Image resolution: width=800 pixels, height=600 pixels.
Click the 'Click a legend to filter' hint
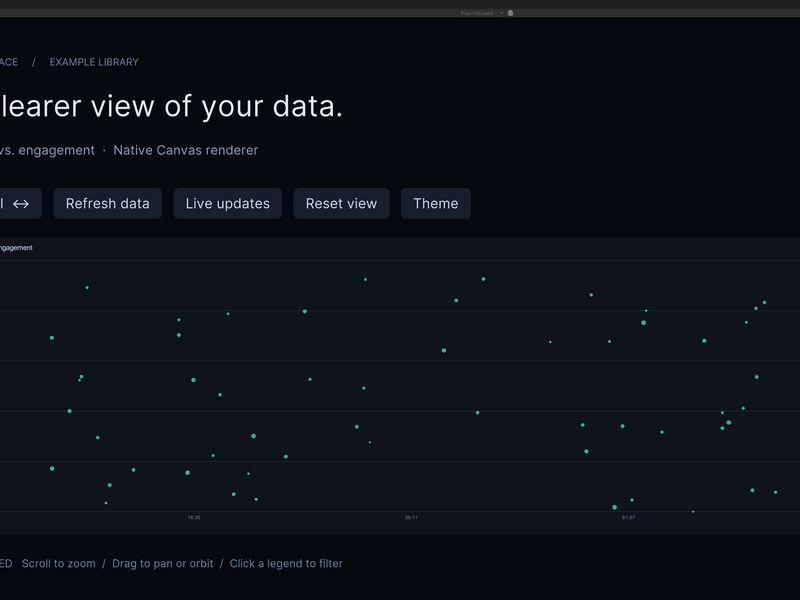click(x=286, y=564)
